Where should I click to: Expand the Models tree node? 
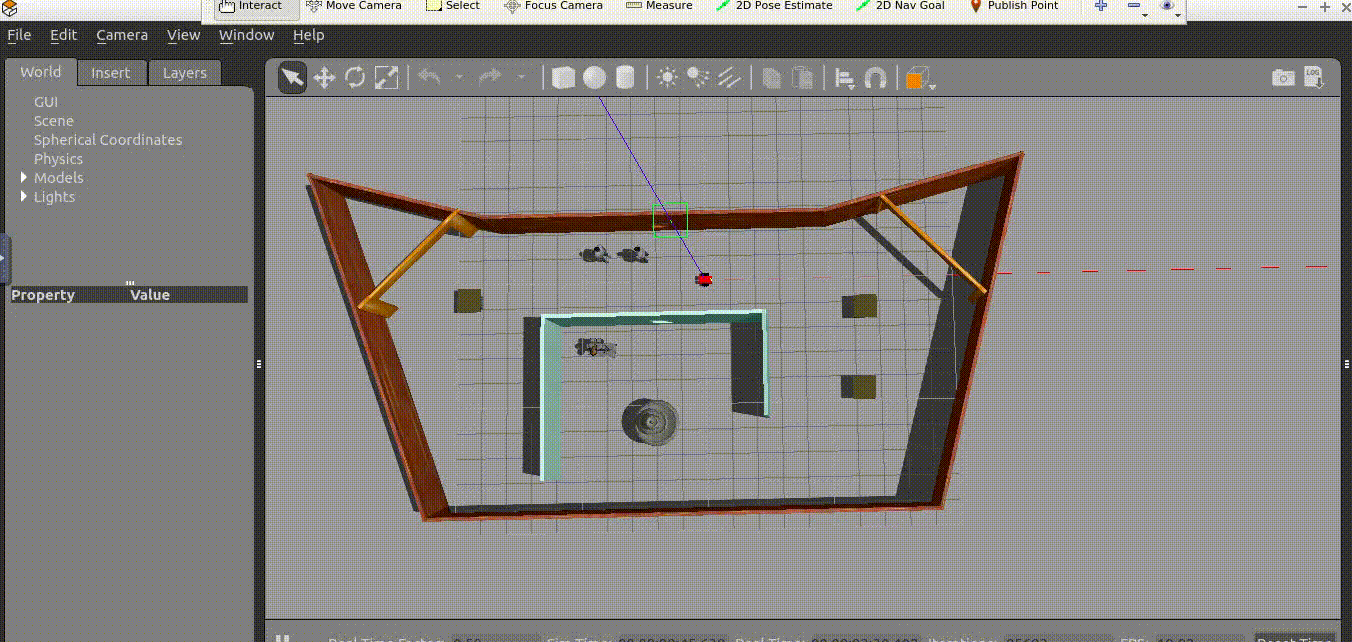click(x=25, y=177)
